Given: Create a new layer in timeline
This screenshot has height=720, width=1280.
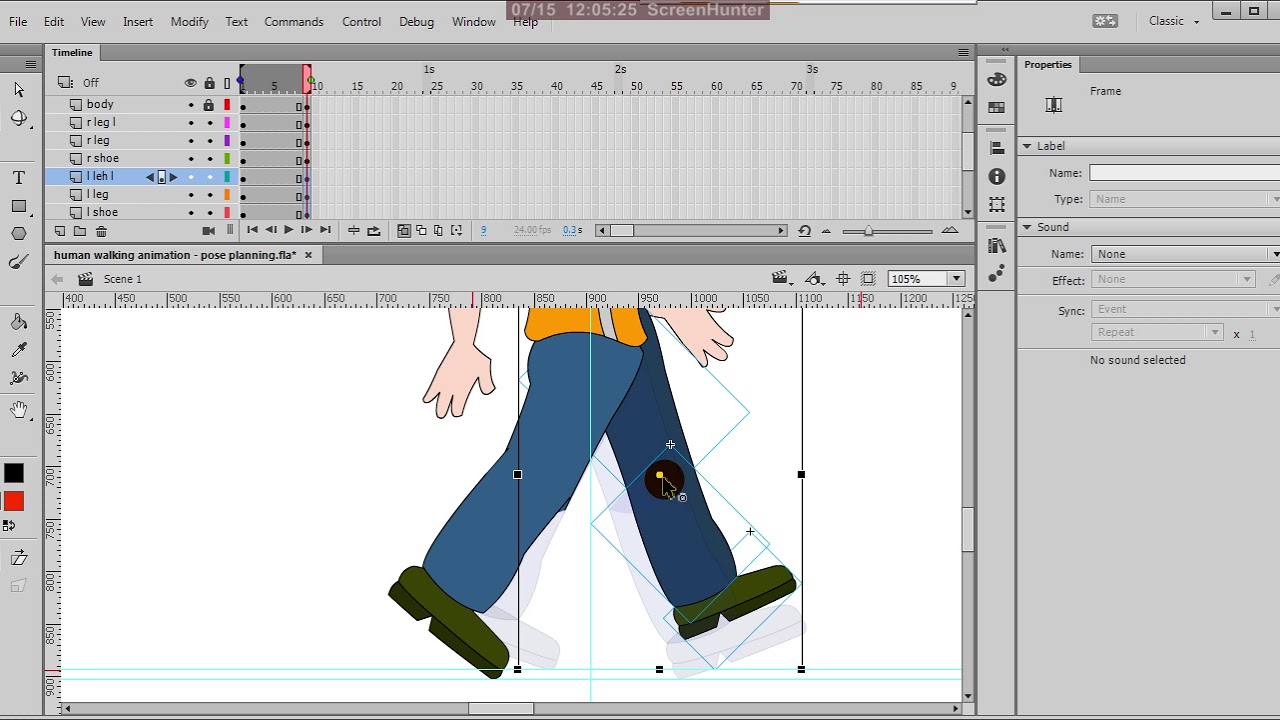Looking at the screenshot, I should click(60, 231).
